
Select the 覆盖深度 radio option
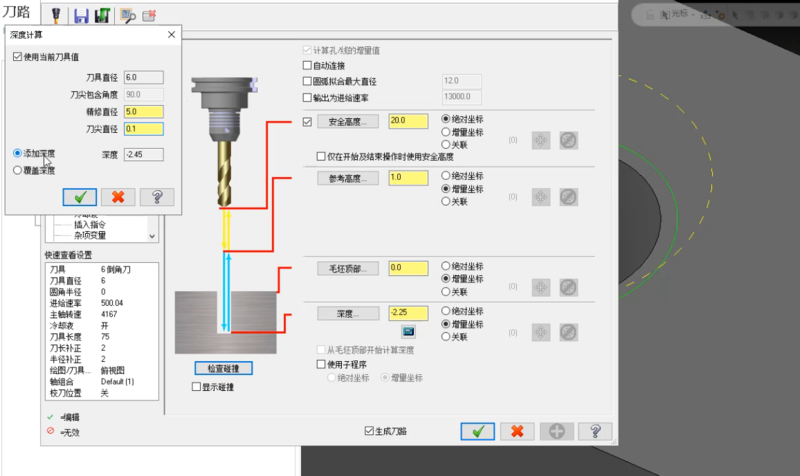[x=18, y=170]
